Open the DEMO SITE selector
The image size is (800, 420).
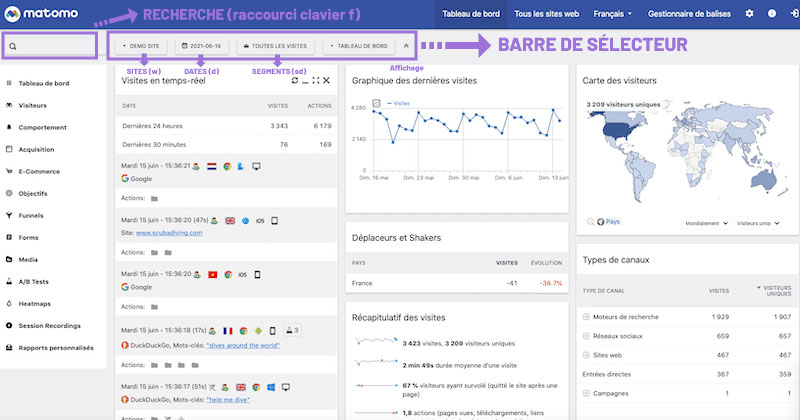pos(141,46)
